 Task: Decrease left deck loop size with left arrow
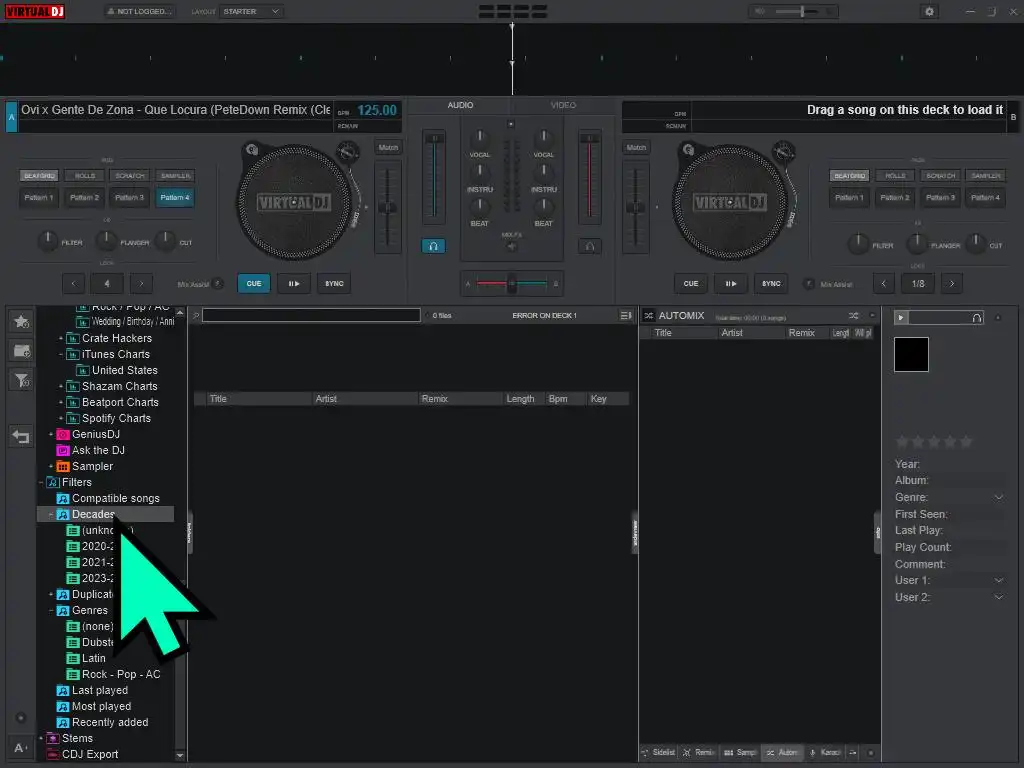pyautogui.click(x=73, y=283)
